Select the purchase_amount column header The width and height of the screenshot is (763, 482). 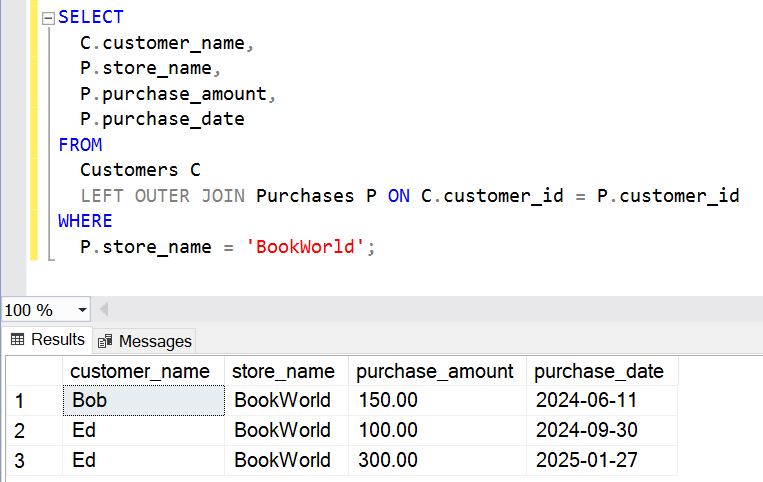coord(435,371)
